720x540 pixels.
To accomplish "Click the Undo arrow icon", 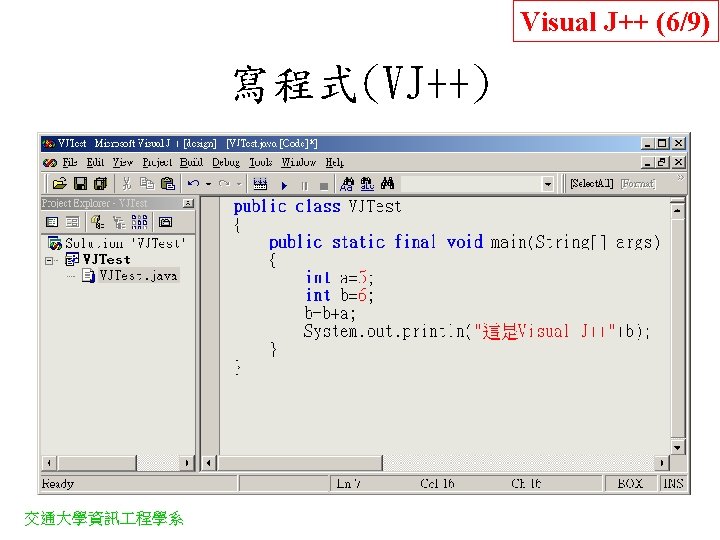I will 193,184.
